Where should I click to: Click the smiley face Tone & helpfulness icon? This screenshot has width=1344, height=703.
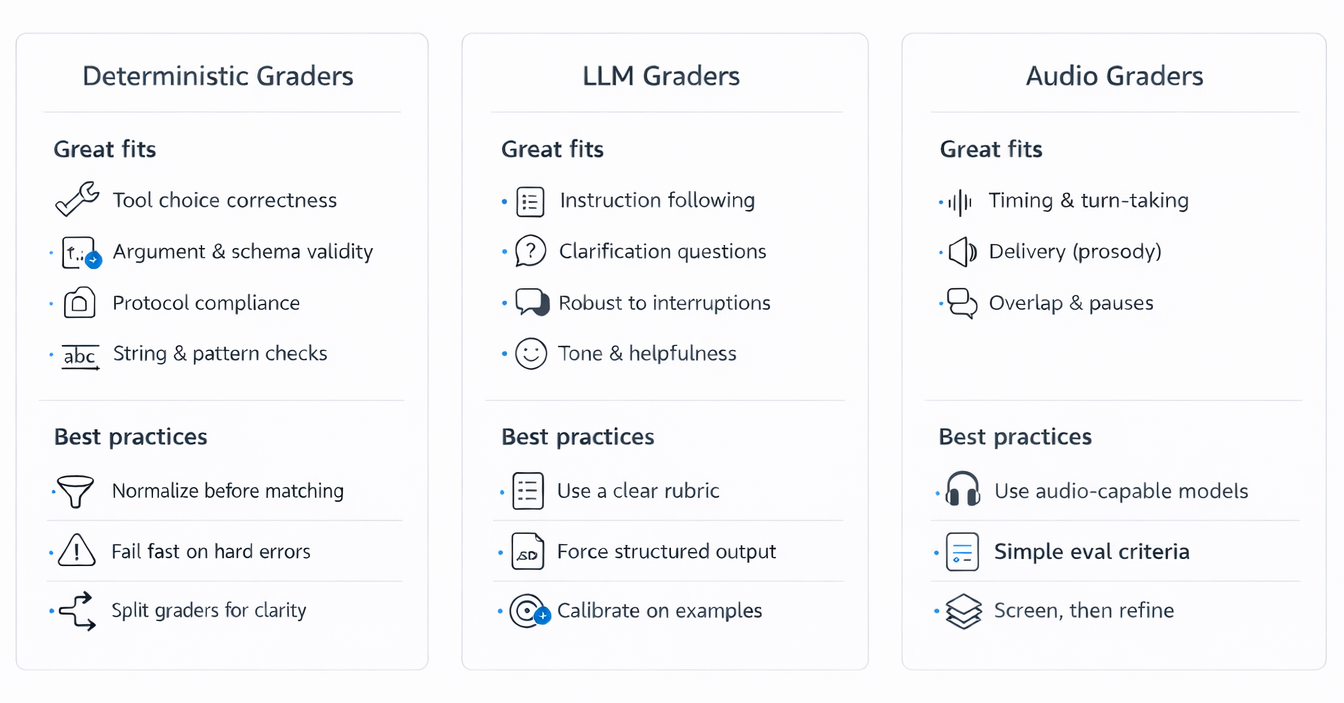tap(530, 354)
